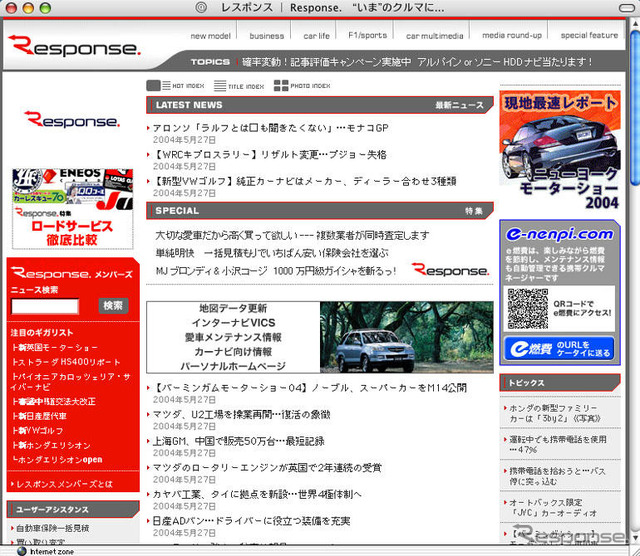640x556 pixels.
Task: Open the WRCキプロスラリー result headline
Action: [269, 155]
